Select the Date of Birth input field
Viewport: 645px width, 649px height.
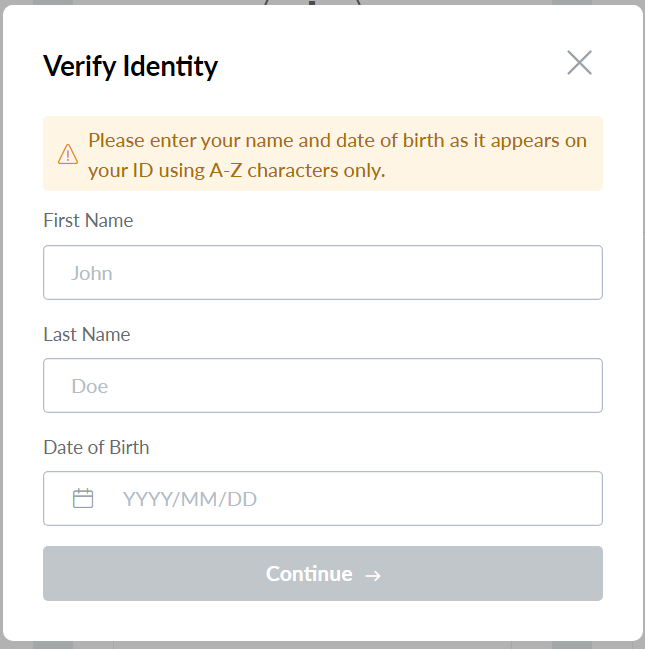350,498
